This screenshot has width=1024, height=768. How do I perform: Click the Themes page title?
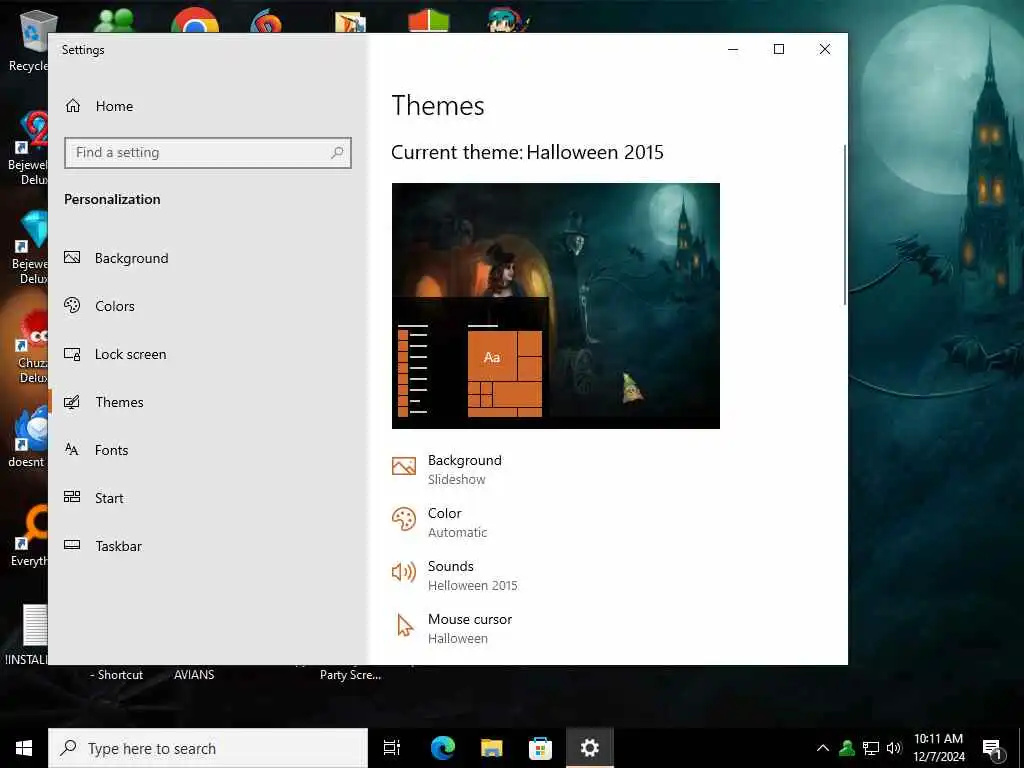438,106
